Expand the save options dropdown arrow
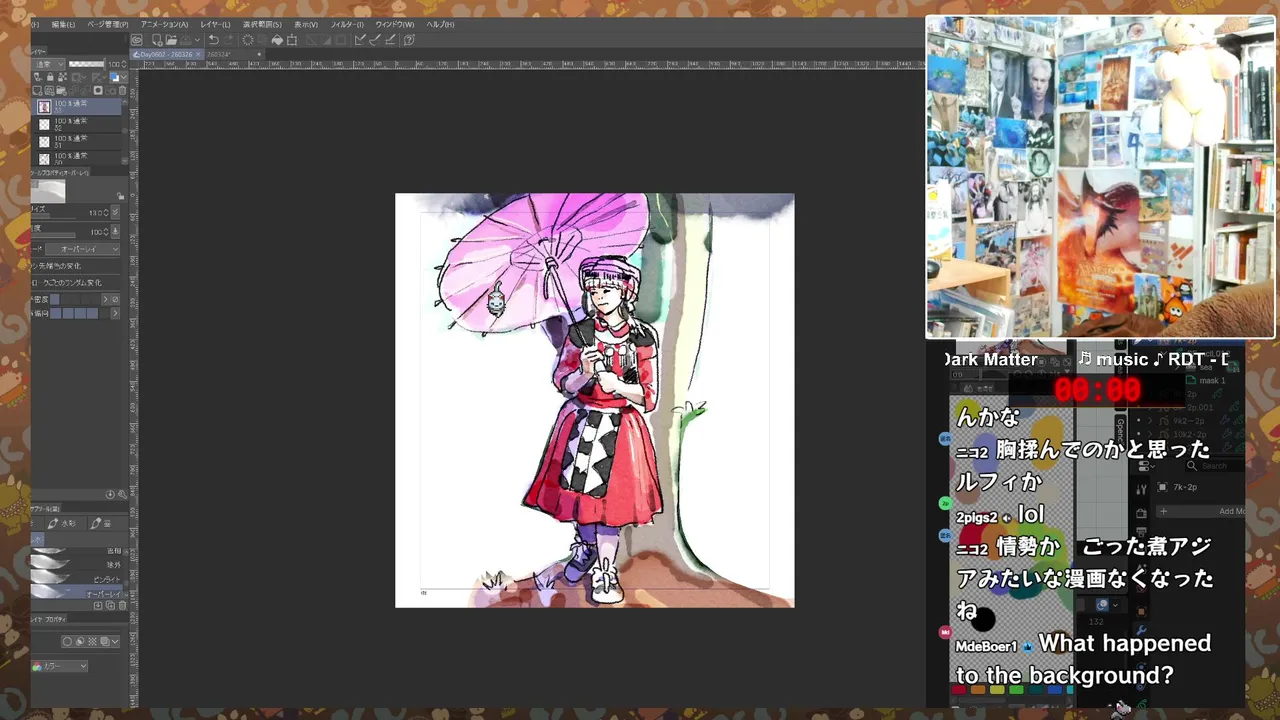Image resolution: width=1280 pixels, height=720 pixels. point(197,40)
